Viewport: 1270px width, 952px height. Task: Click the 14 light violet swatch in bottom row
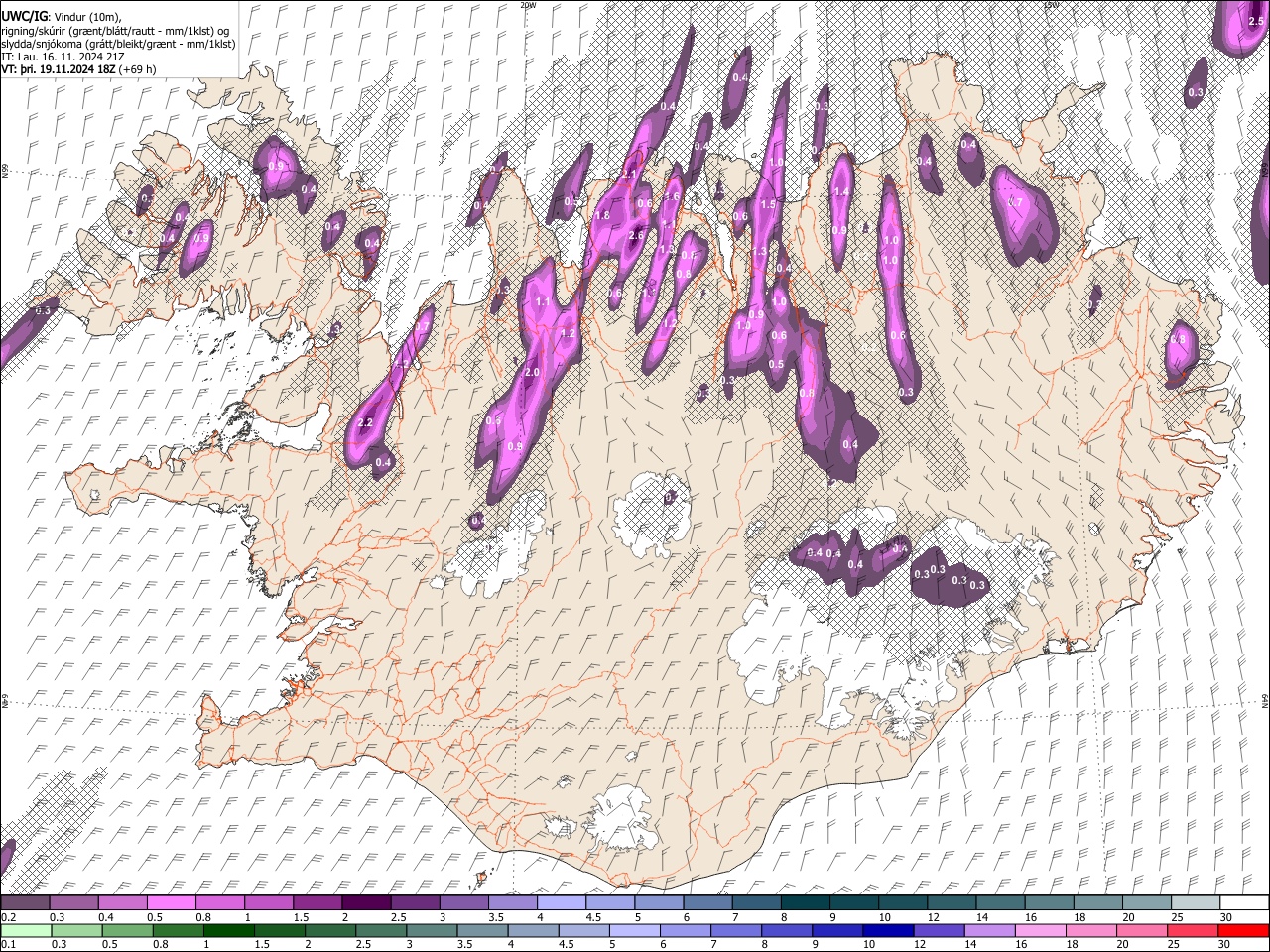pyautogui.click(x=990, y=930)
